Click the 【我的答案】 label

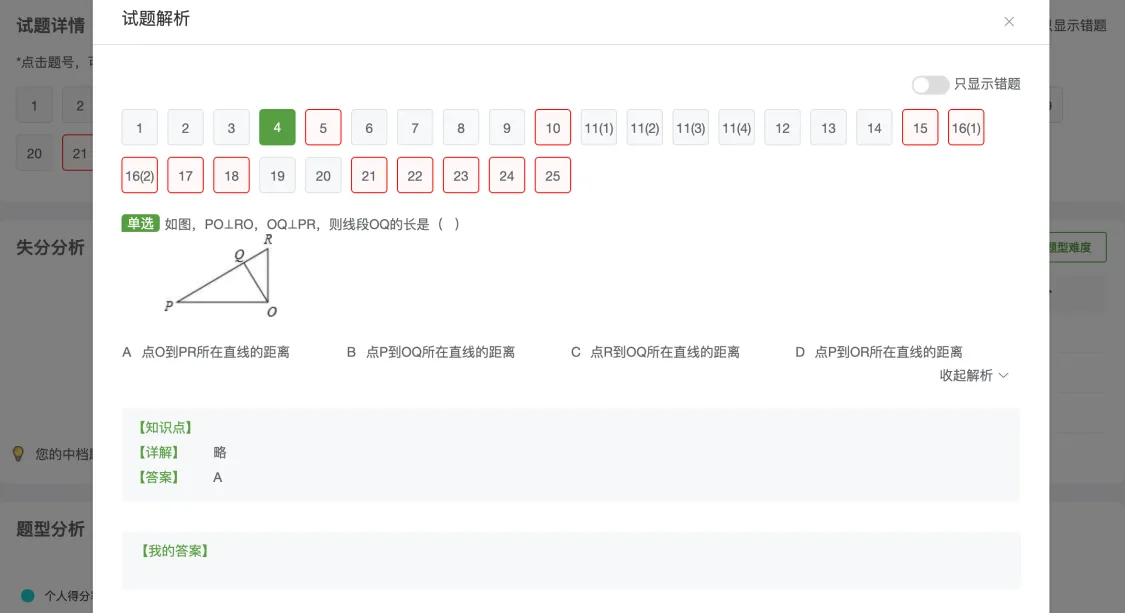(x=174, y=551)
